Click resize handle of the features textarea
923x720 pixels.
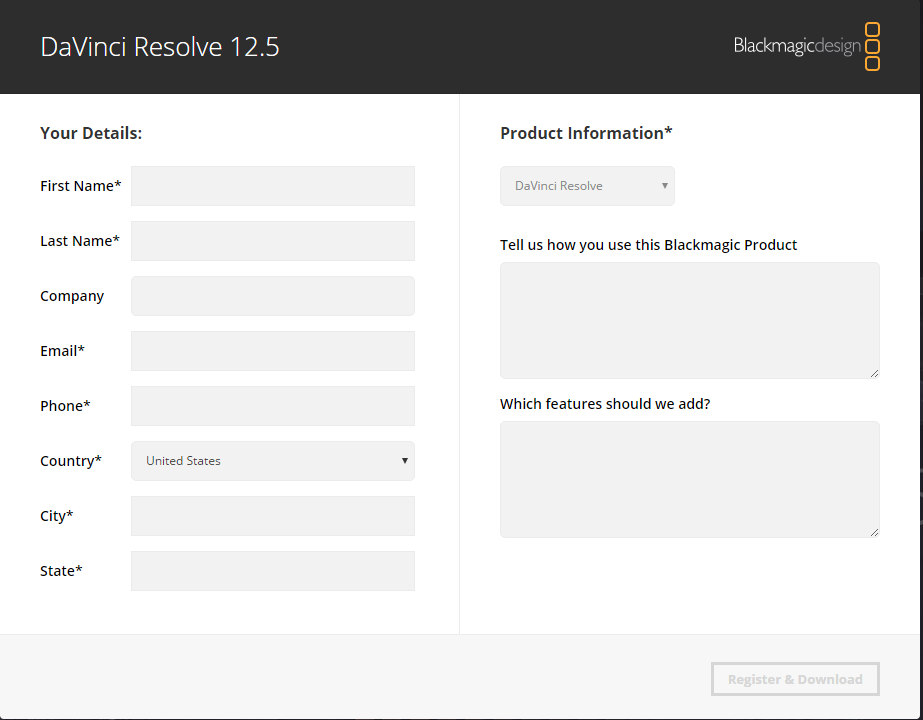(874, 532)
